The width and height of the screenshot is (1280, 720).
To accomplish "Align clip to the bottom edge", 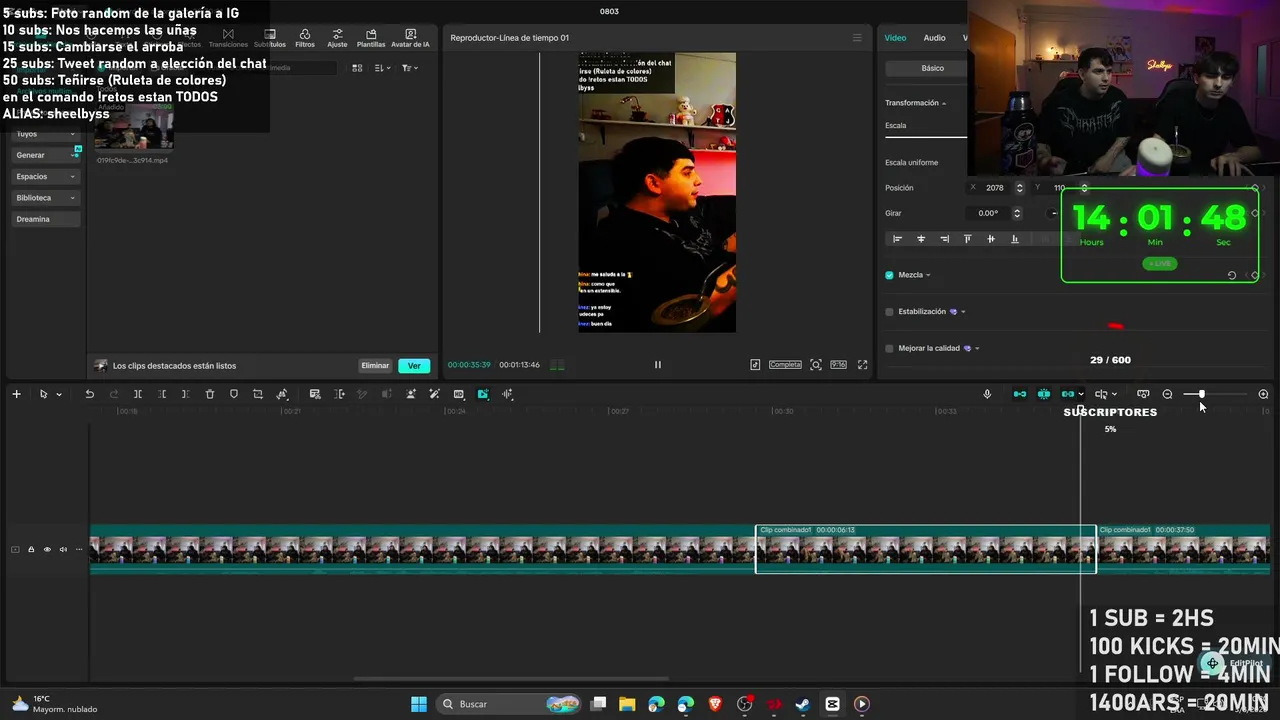I will [x=1015, y=239].
